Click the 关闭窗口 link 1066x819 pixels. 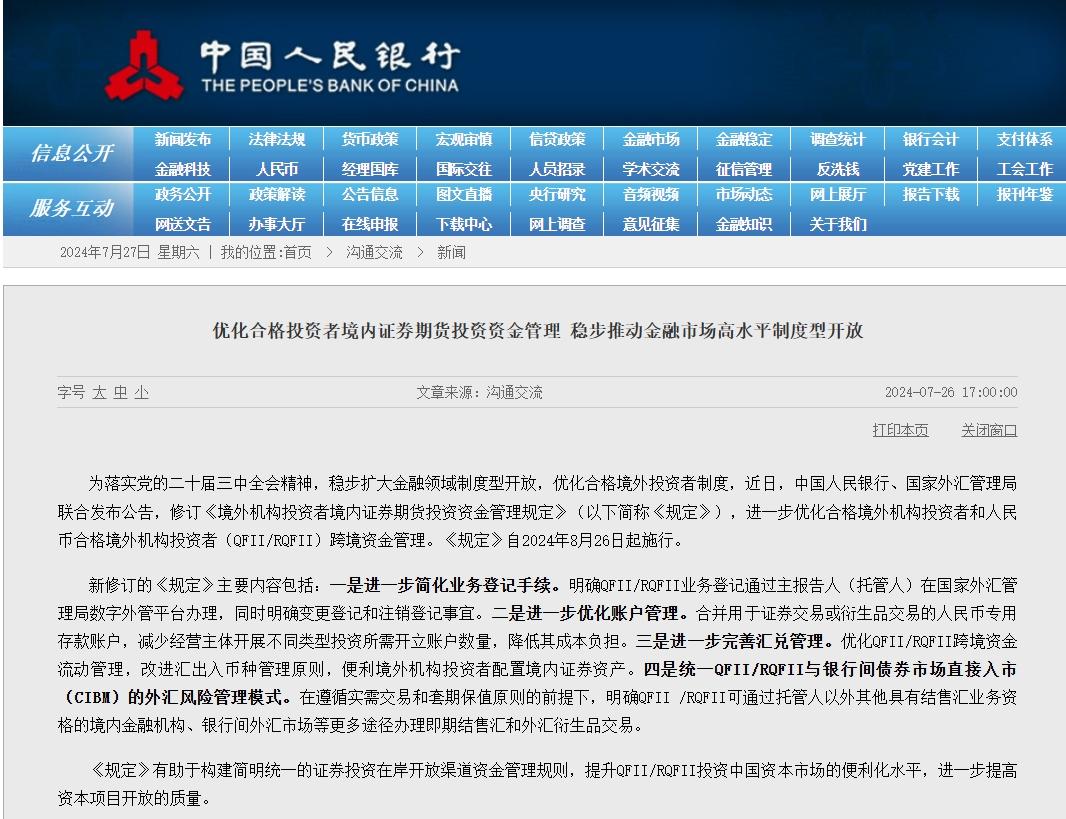pos(989,430)
